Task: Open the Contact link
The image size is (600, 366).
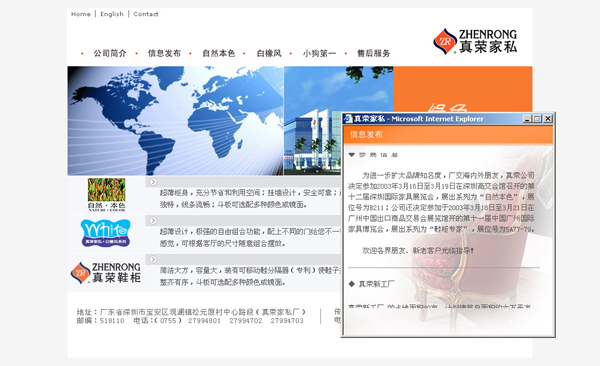Action: (x=146, y=14)
